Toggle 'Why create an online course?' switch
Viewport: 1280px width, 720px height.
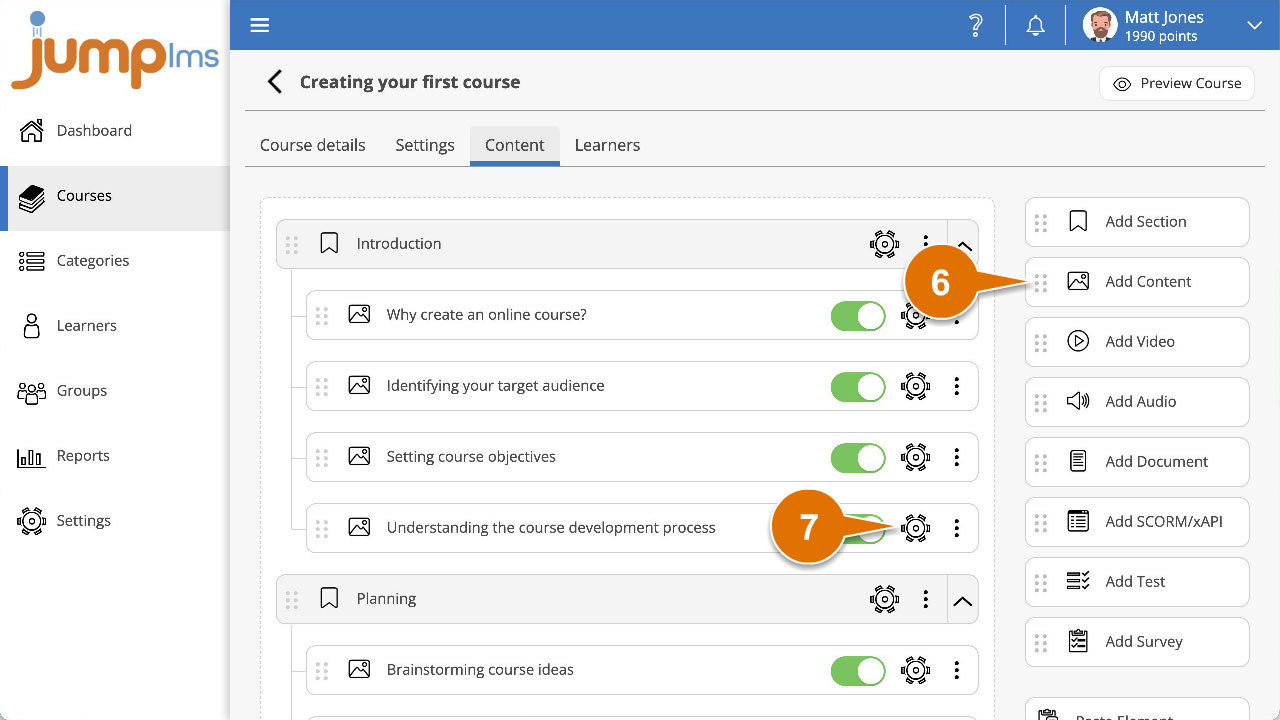[x=858, y=316]
